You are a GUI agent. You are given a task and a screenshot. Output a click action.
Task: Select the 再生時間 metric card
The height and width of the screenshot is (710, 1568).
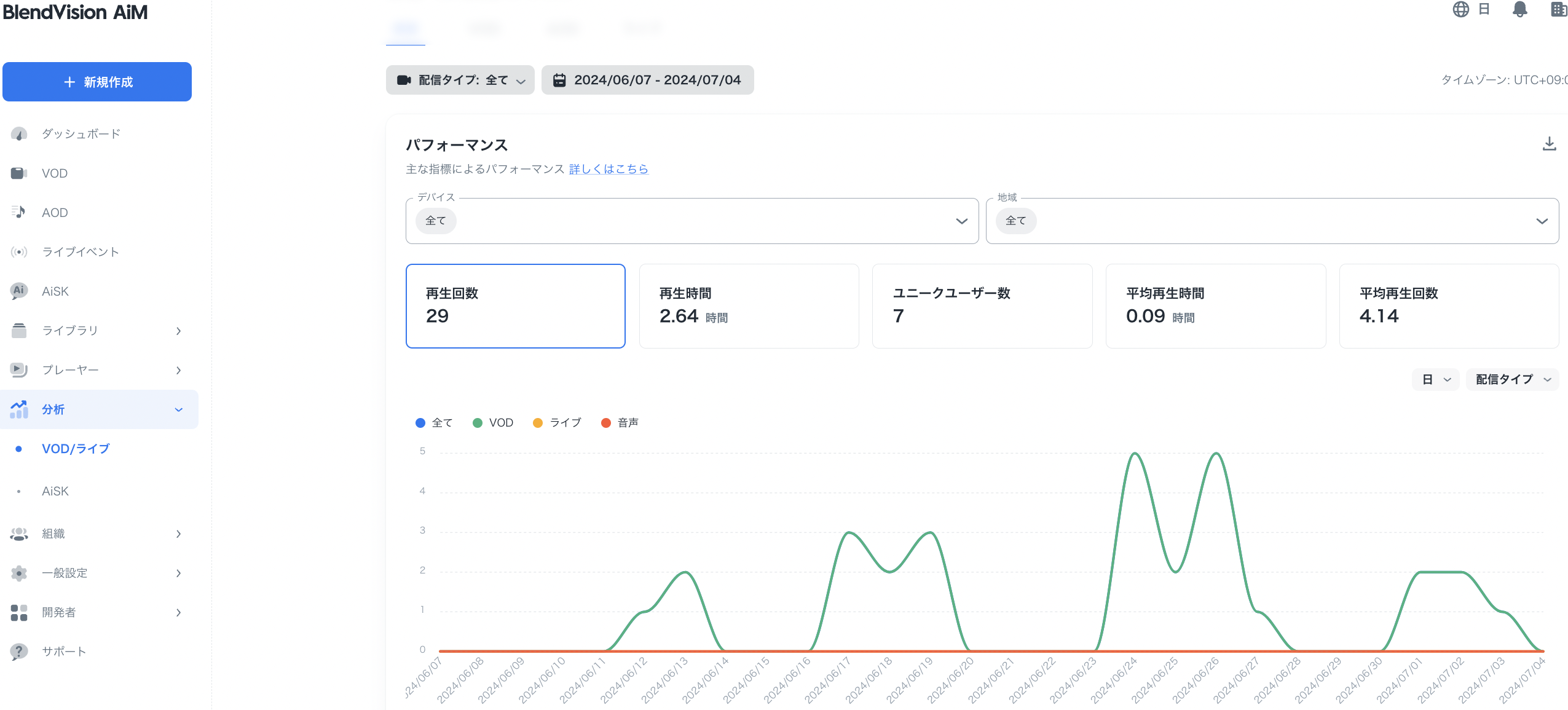[749, 306]
